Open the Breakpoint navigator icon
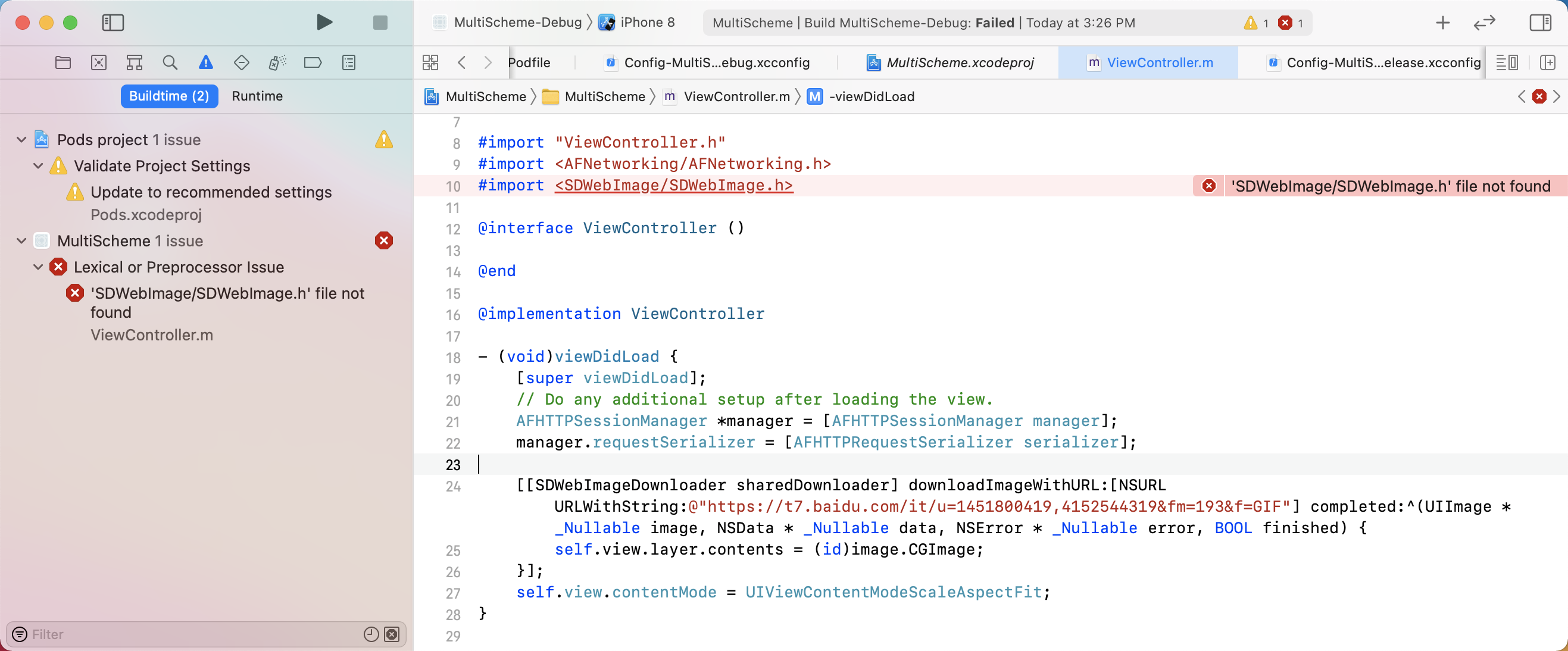This screenshot has height=651, width=1568. pos(313,62)
